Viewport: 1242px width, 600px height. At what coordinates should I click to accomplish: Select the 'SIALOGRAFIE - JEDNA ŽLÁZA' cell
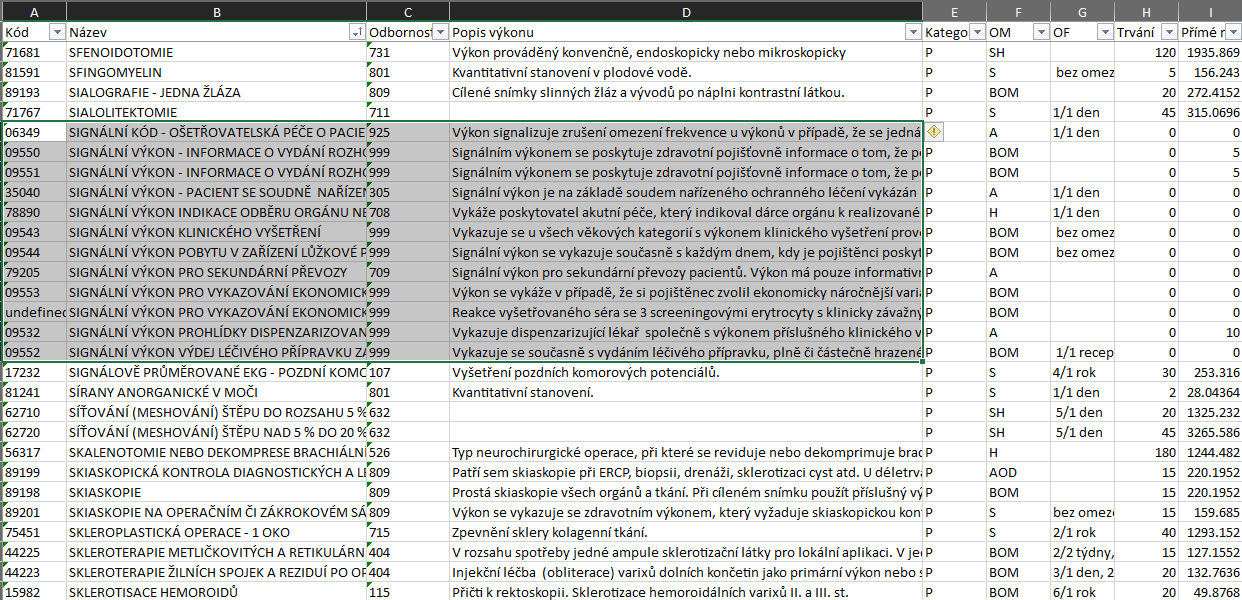click(x=217, y=92)
